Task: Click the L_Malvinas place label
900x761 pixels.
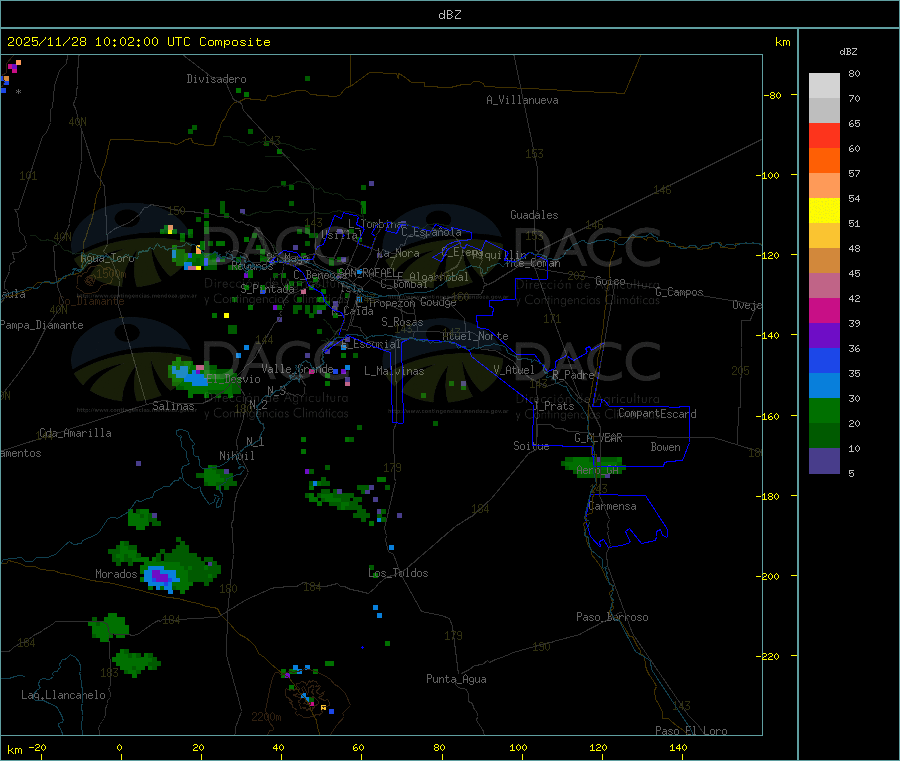Action: (x=394, y=371)
